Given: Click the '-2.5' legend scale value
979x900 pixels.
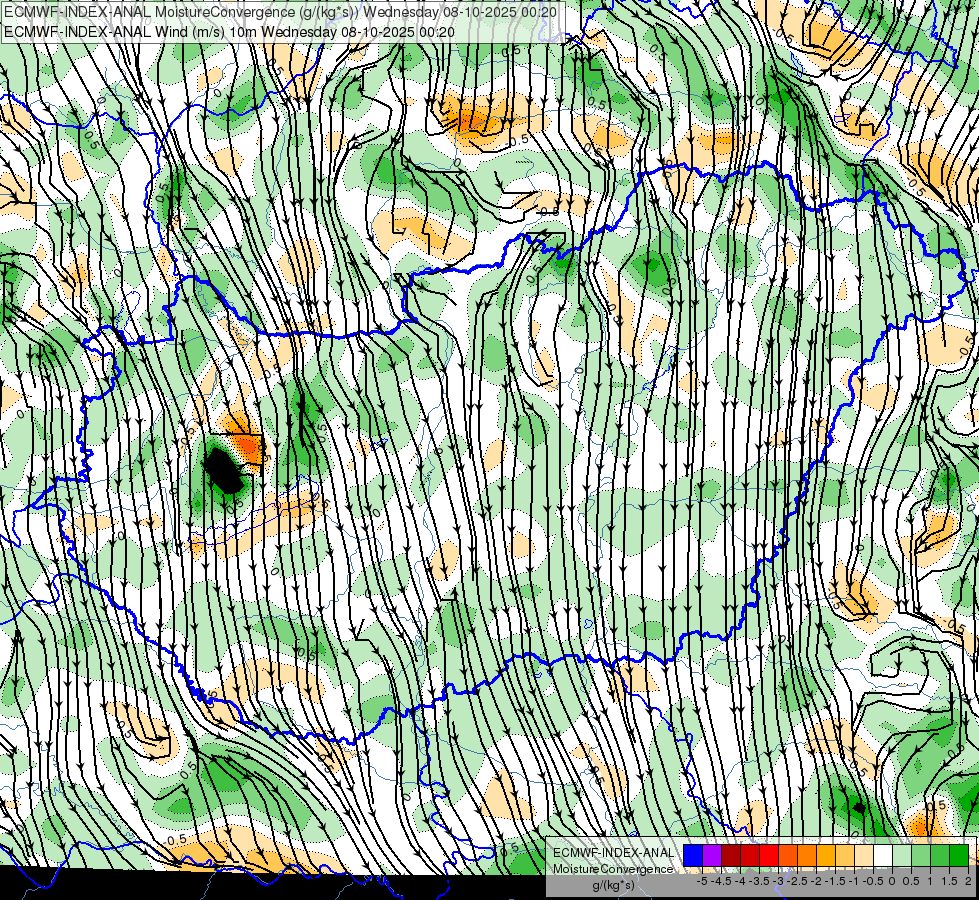Looking at the screenshot, I should 797,881.
